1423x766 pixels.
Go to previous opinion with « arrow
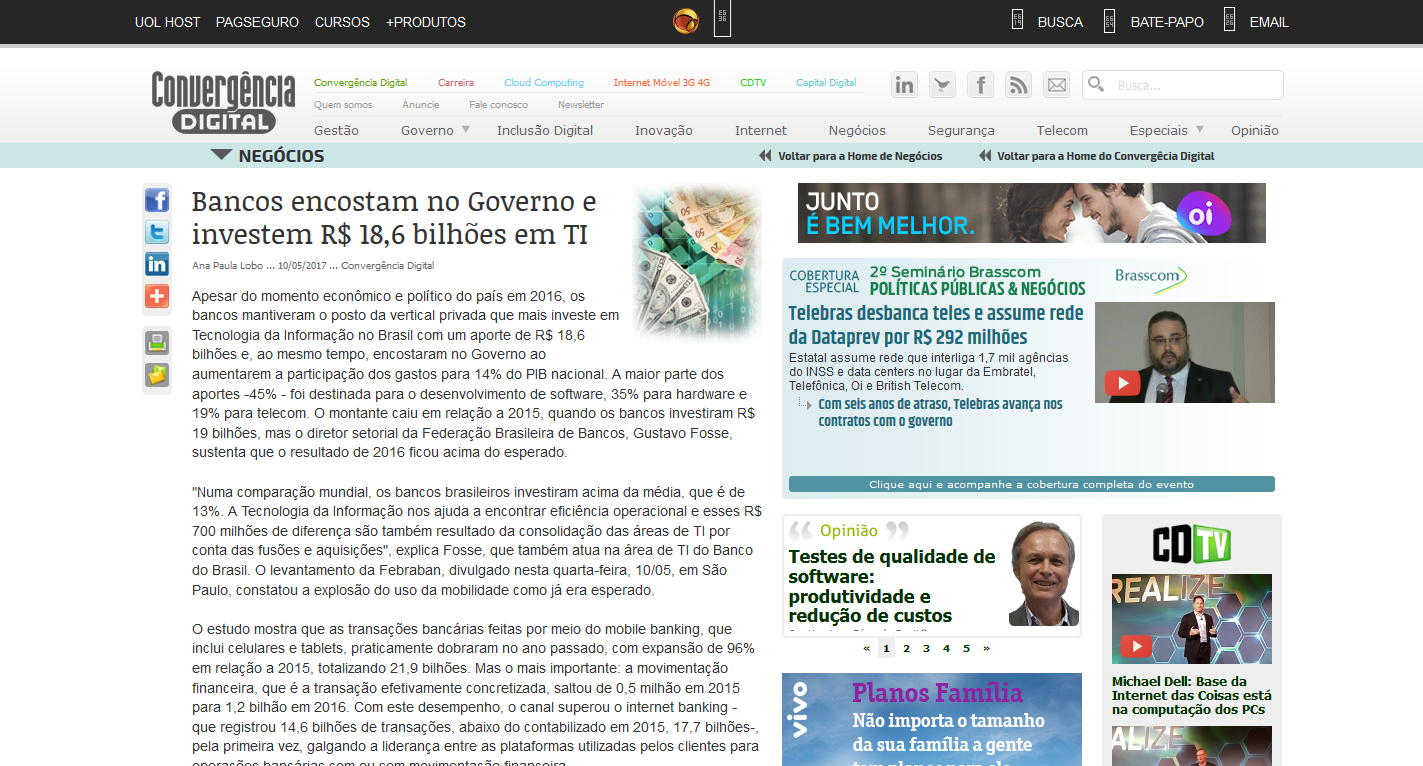pos(866,648)
